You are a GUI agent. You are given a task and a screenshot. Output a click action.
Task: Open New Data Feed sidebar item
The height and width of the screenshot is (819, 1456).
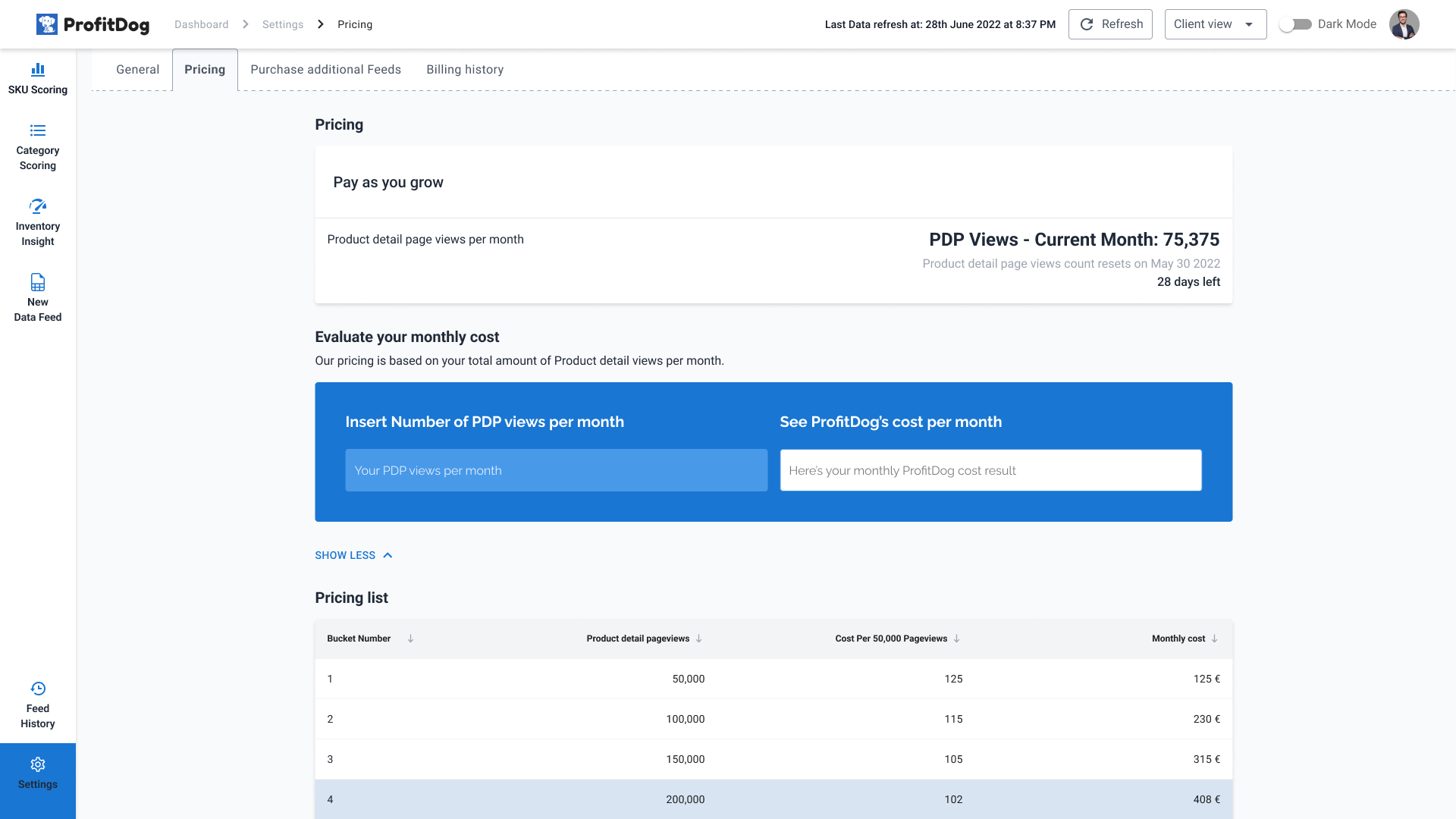coord(38,298)
